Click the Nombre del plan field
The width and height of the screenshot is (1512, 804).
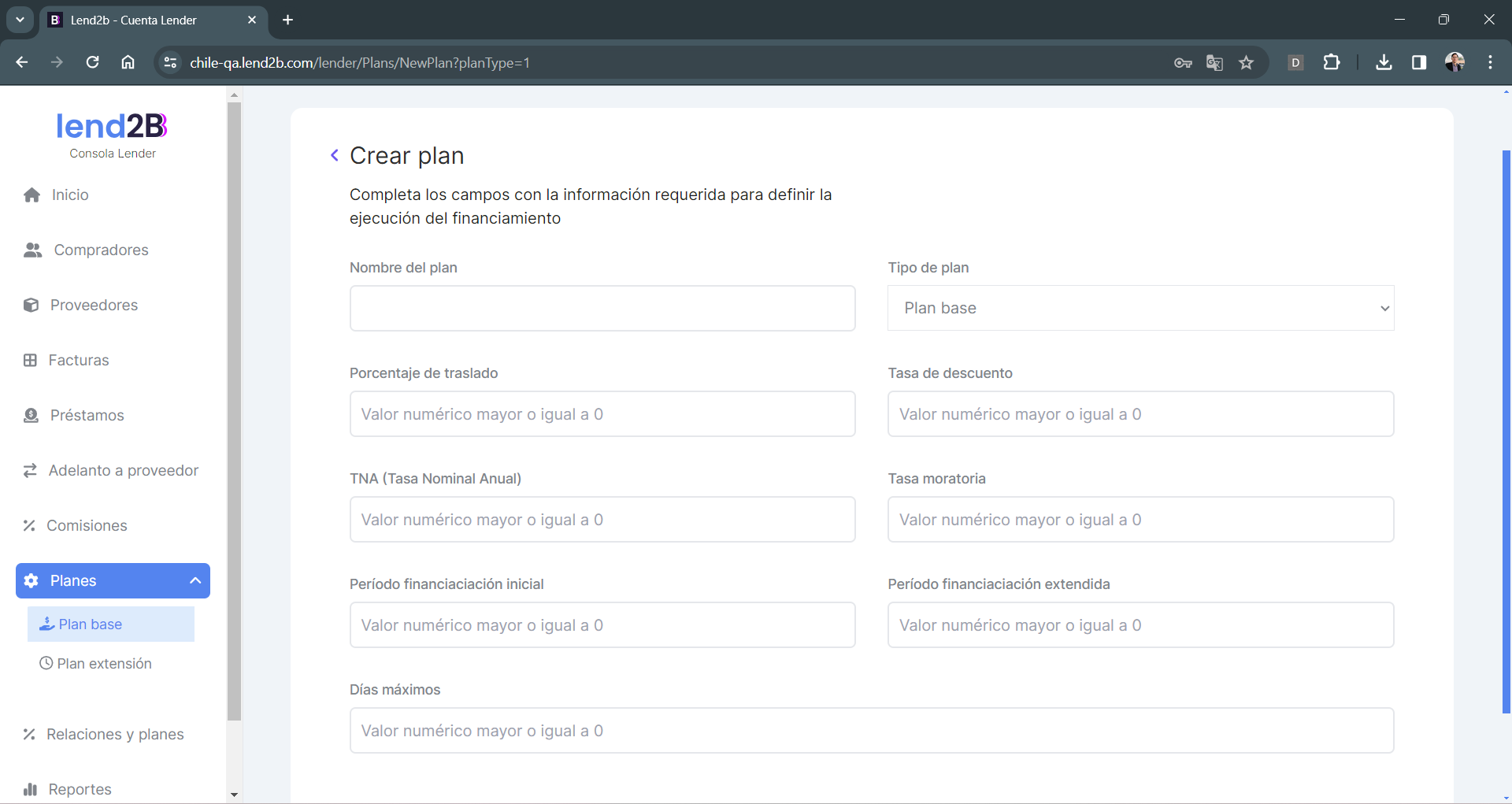pyautogui.click(x=602, y=308)
